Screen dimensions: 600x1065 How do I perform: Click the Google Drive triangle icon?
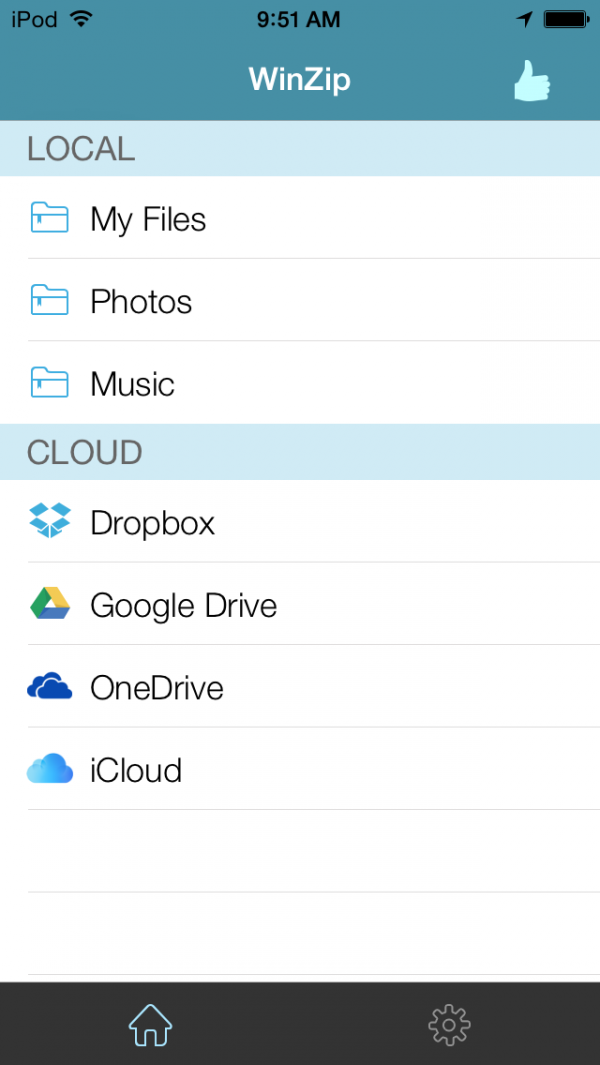pyautogui.click(x=50, y=604)
